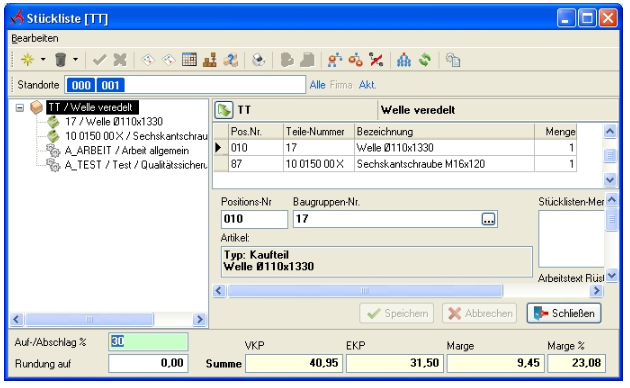Viewport: 630px width, 388px height.
Task: Click the first diamond-shaped diagram toolbar icon
Action: click(x=148, y=60)
